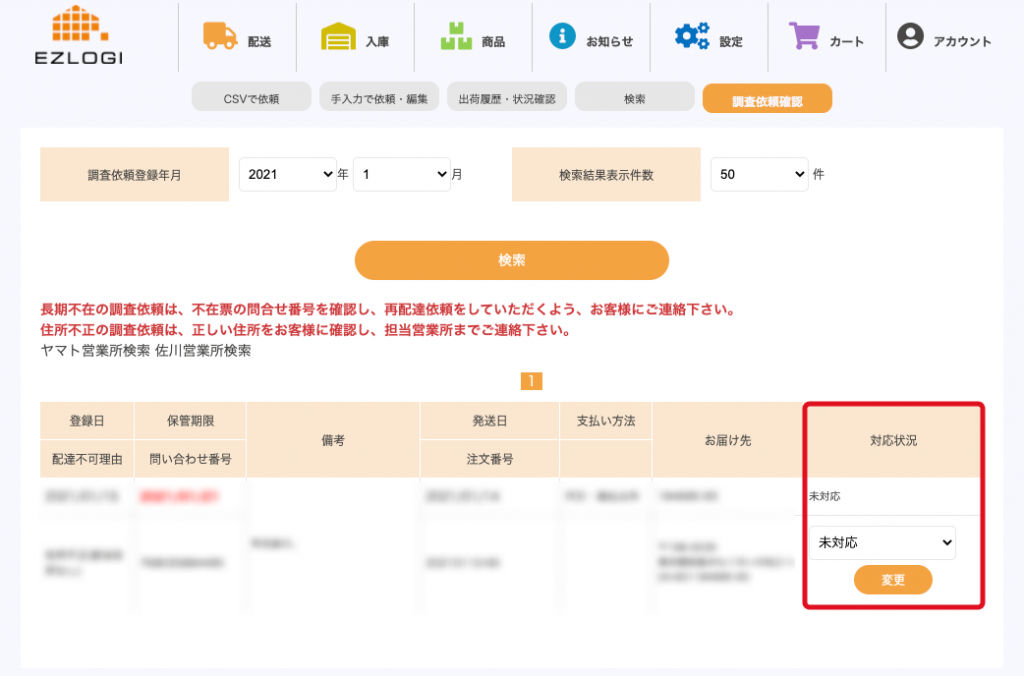Image resolution: width=1024 pixels, height=676 pixels.
Task: Open the 未対応 status dropdown
Action: click(882, 543)
